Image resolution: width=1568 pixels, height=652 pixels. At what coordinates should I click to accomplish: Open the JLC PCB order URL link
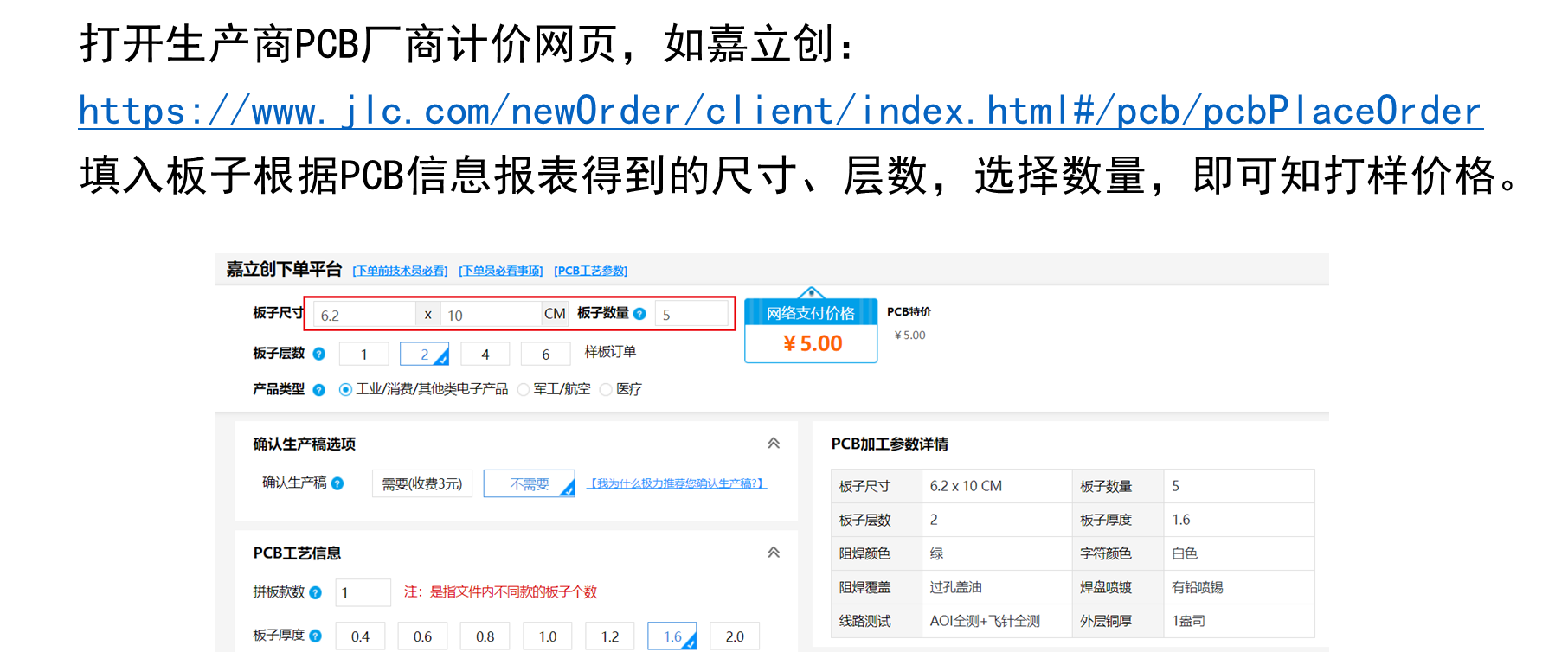point(781,111)
